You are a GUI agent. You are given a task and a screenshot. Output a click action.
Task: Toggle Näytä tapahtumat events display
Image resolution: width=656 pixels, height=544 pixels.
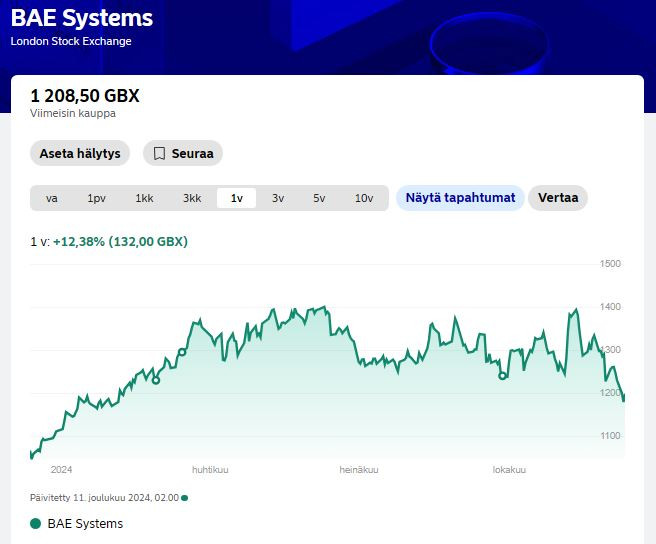[460, 198]
